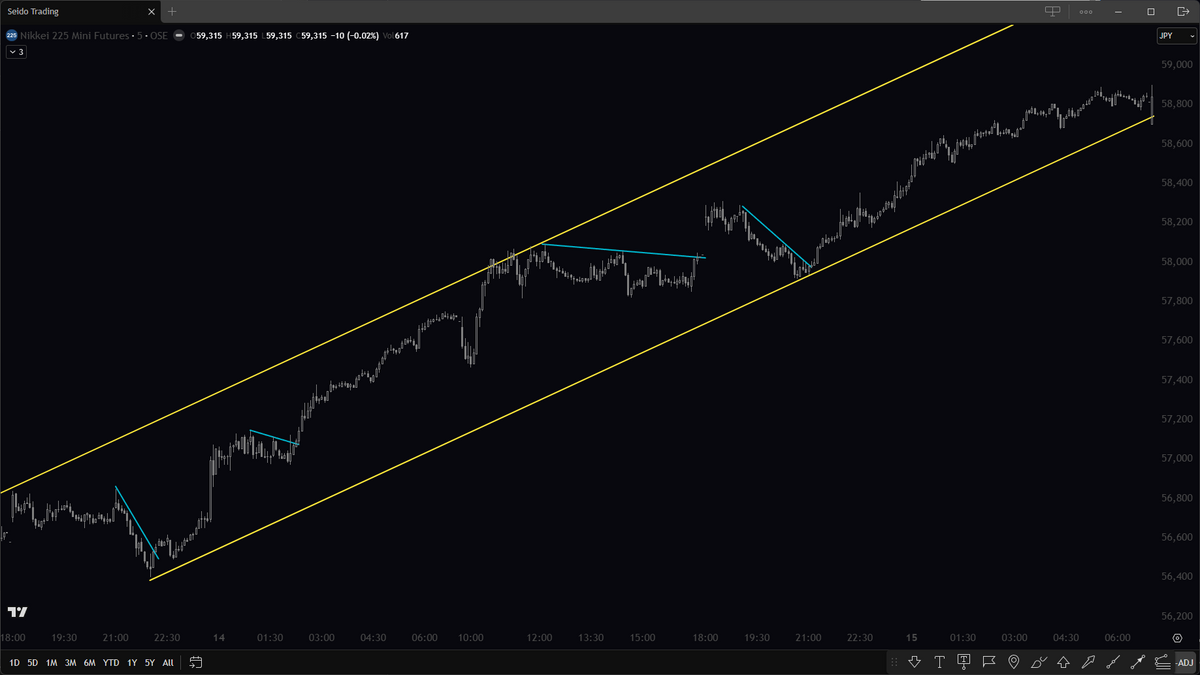Click the 15 date label on time axis

[x=911, y=638]
